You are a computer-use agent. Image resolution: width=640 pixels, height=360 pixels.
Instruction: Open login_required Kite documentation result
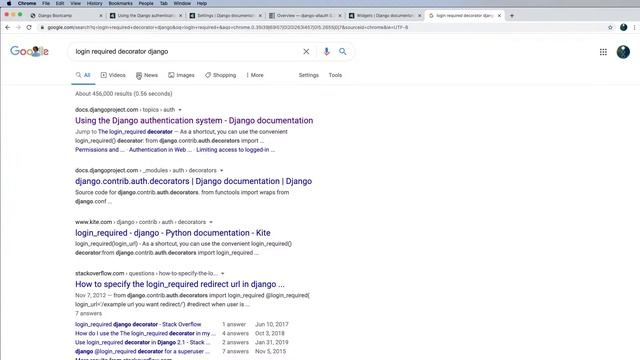tap(173, 233)
